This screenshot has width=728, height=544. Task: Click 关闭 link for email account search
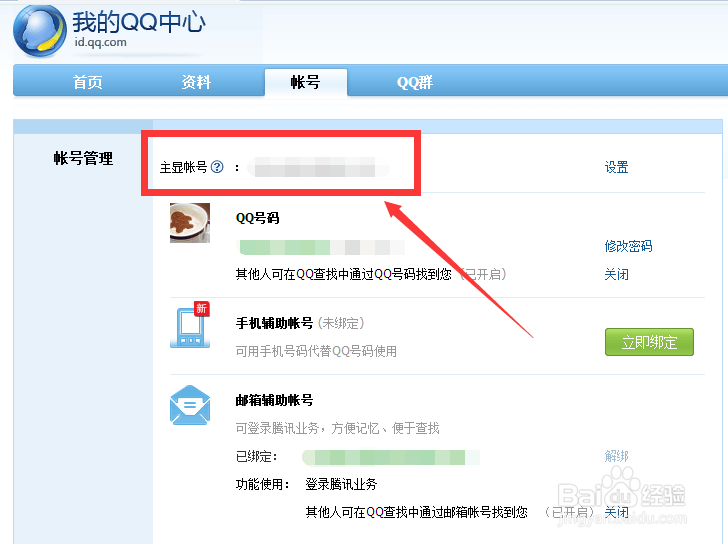(x=616, y=512)
